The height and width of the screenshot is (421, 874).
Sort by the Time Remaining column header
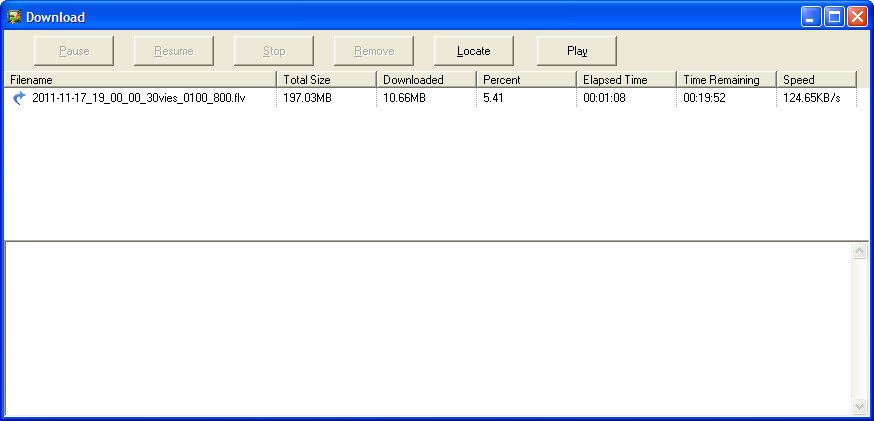tap(726, 80)
